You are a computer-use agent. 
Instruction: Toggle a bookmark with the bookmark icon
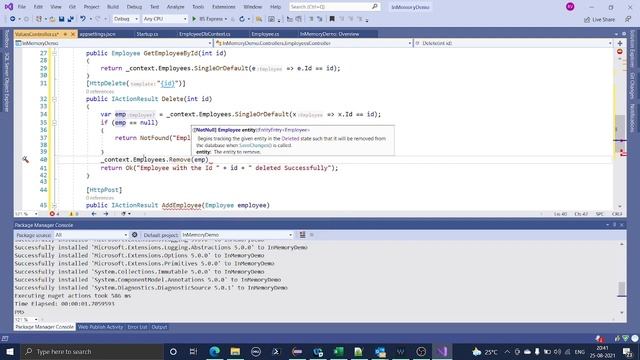coord(332,19)
